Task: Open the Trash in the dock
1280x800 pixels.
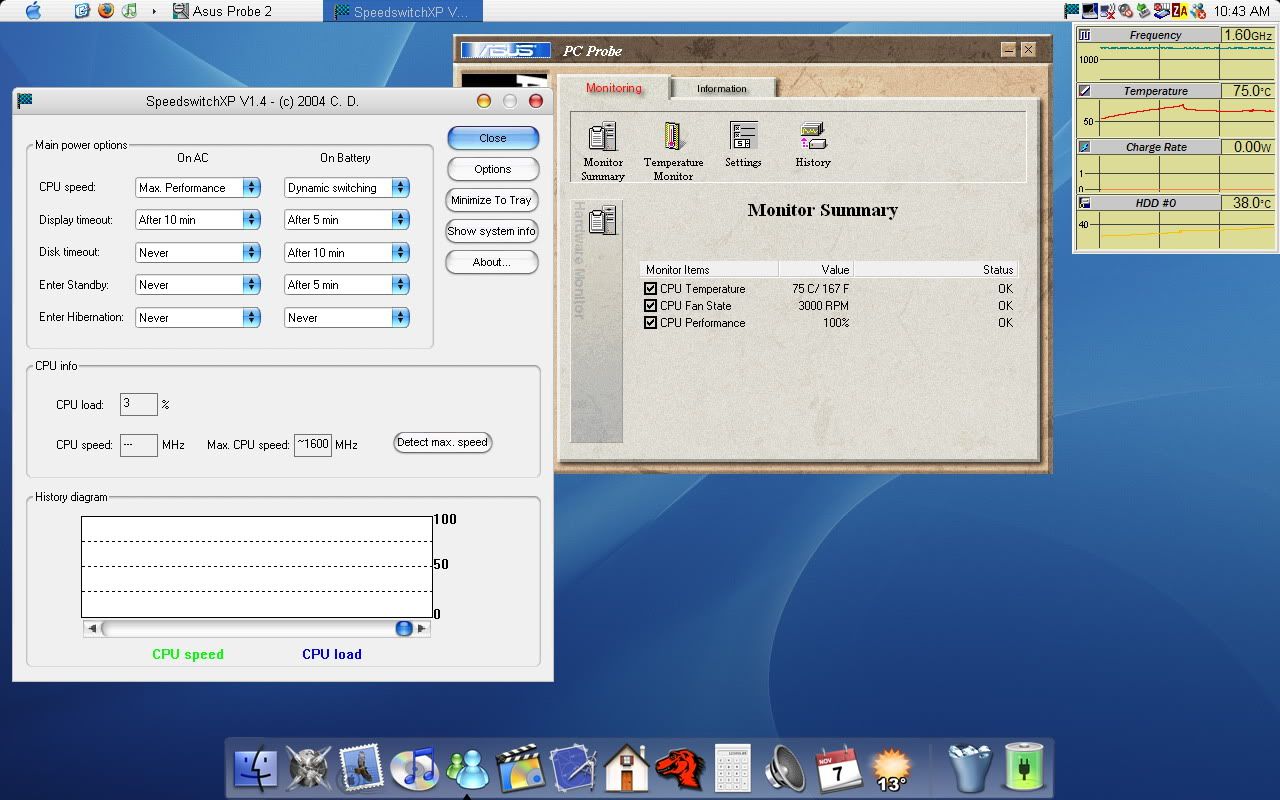Action: click(969, 768)
